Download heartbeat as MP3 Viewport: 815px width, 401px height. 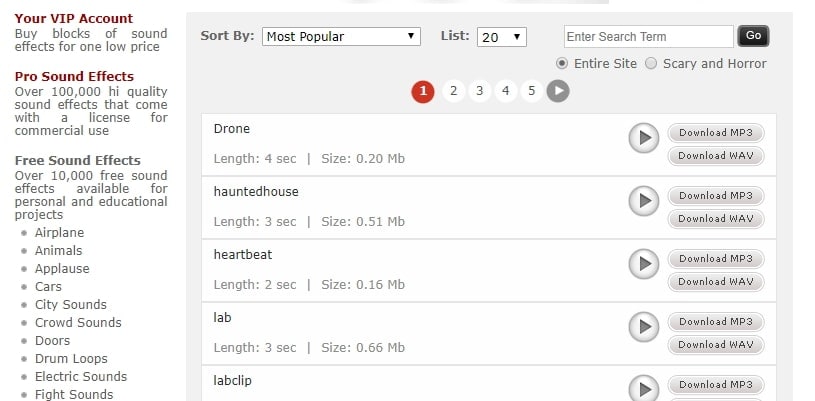coord(715,259)
